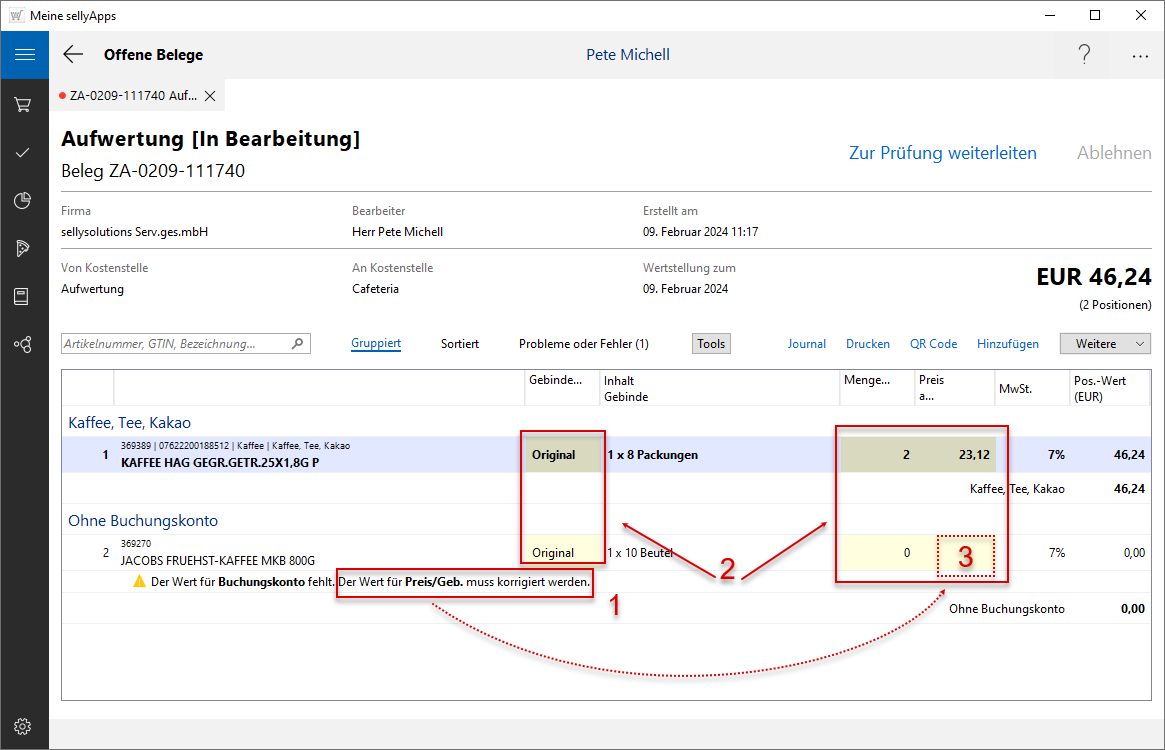Viewport: 1165px width, 750px height.
Task: Click the article search input field
Action: (x=176, y=343)
